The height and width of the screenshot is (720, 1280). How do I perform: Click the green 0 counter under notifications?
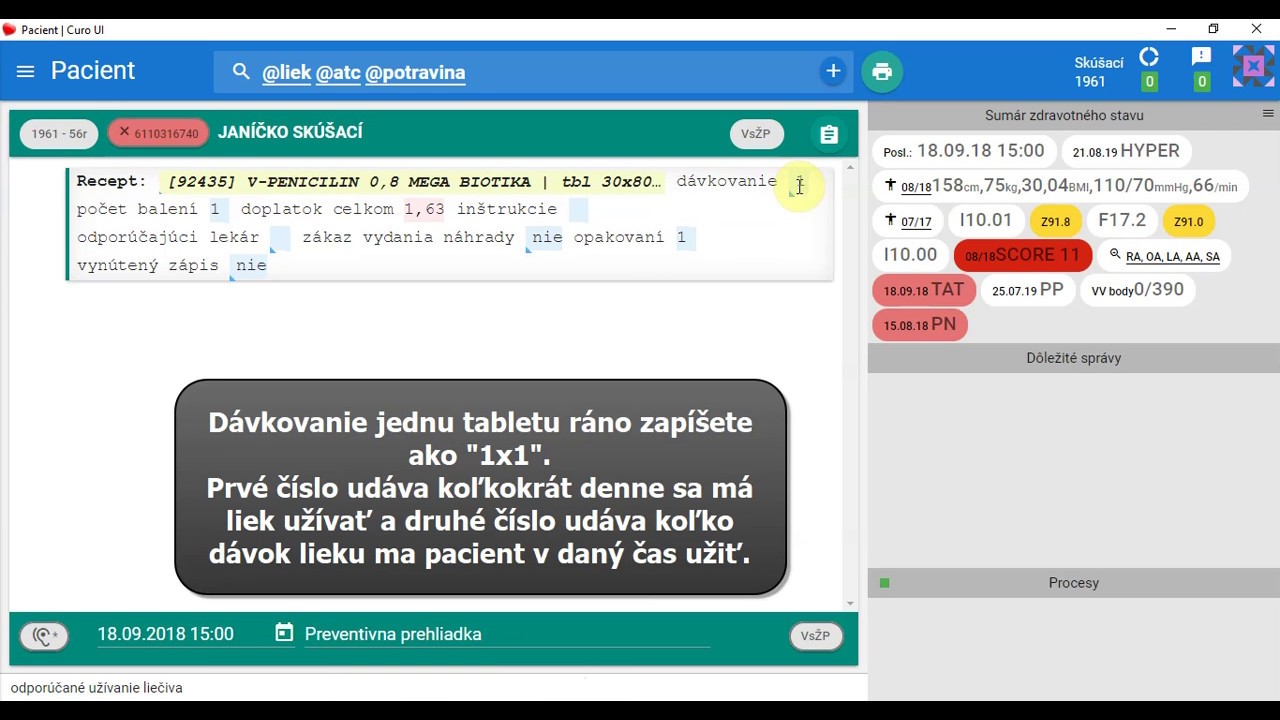(1202, 82)
